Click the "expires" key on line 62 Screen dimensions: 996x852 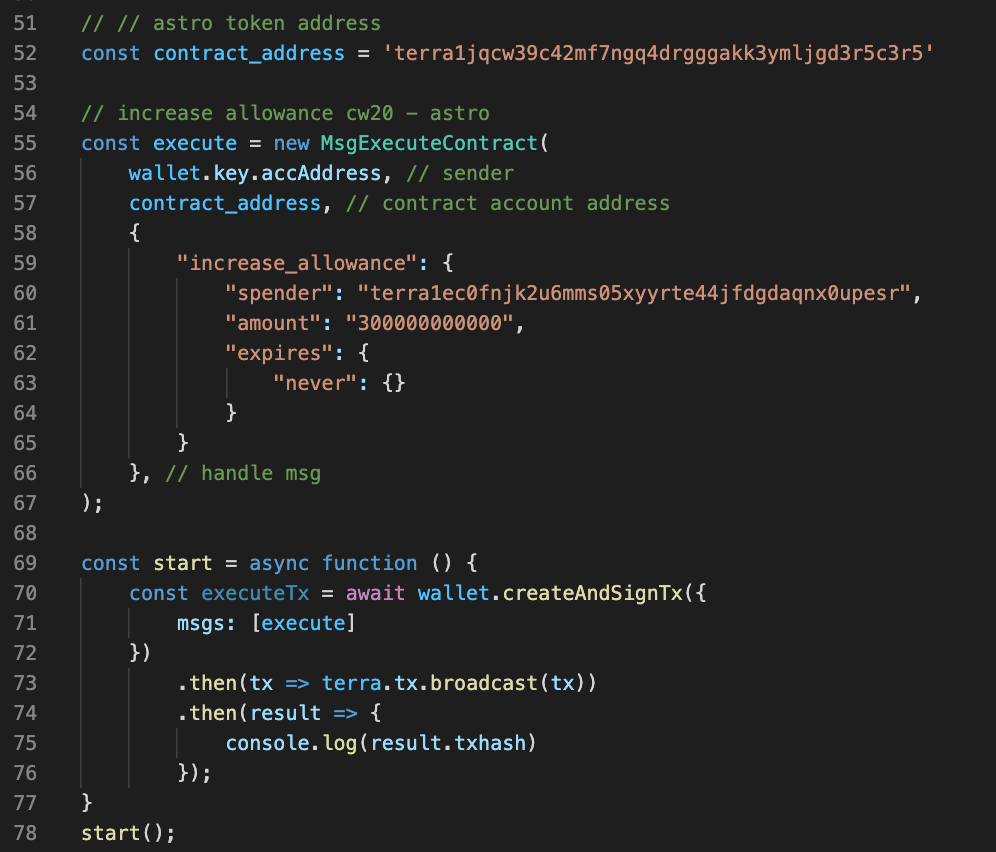coord(279,353)
